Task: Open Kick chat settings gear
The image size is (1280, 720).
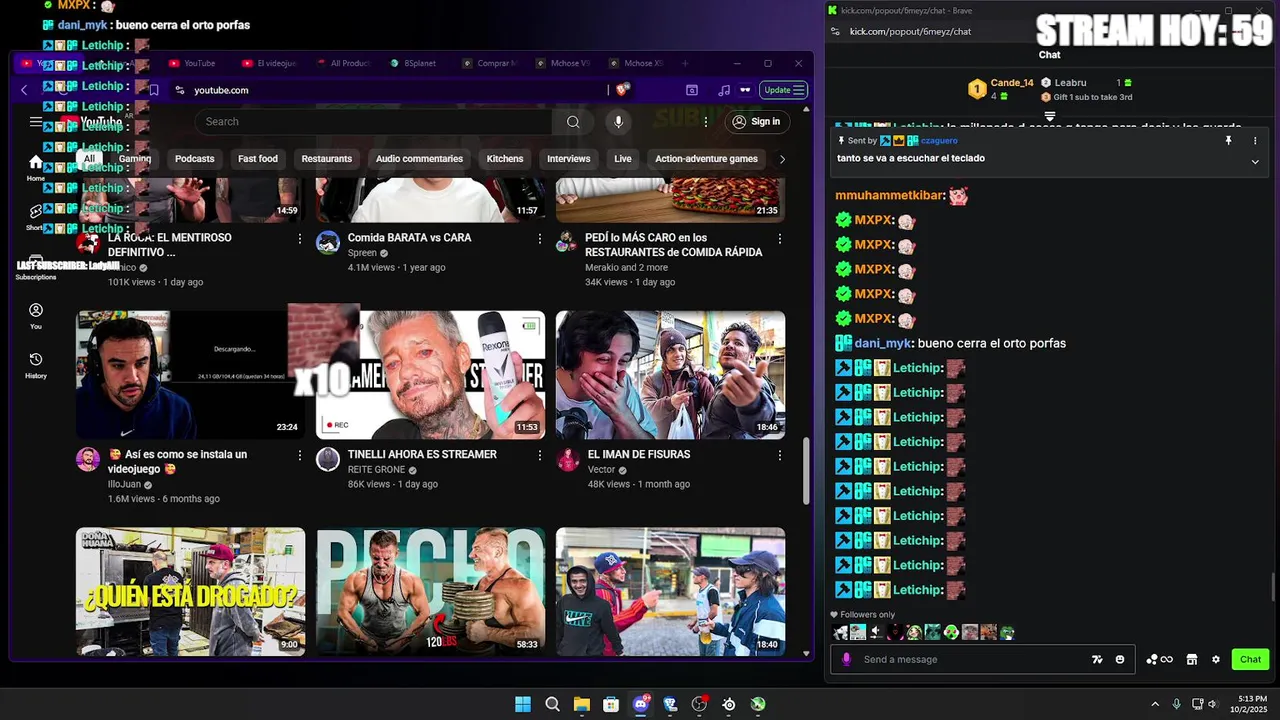Action: (1216, 660)
